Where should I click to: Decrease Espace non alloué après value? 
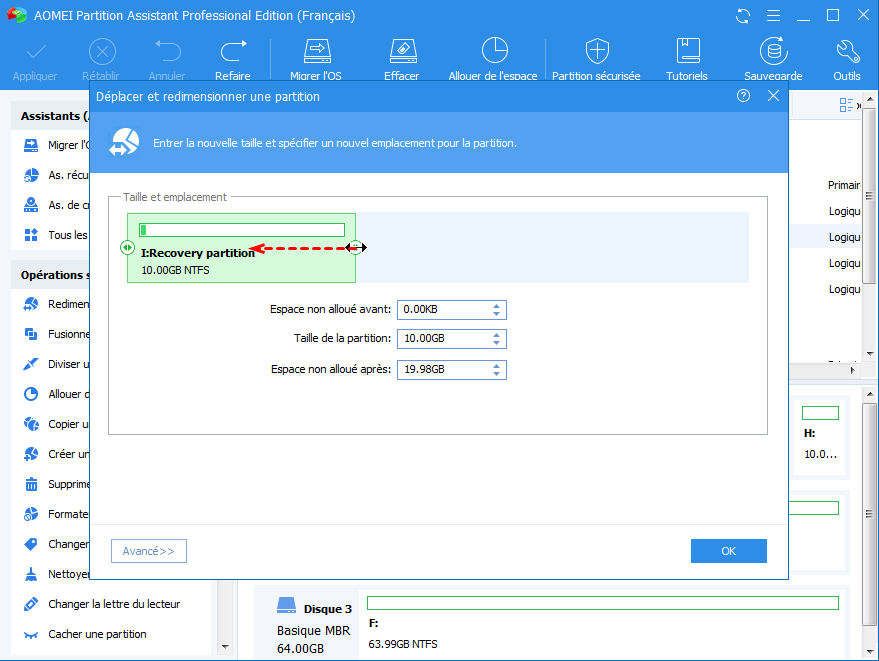pyautogui.click(x=496, y=374)
